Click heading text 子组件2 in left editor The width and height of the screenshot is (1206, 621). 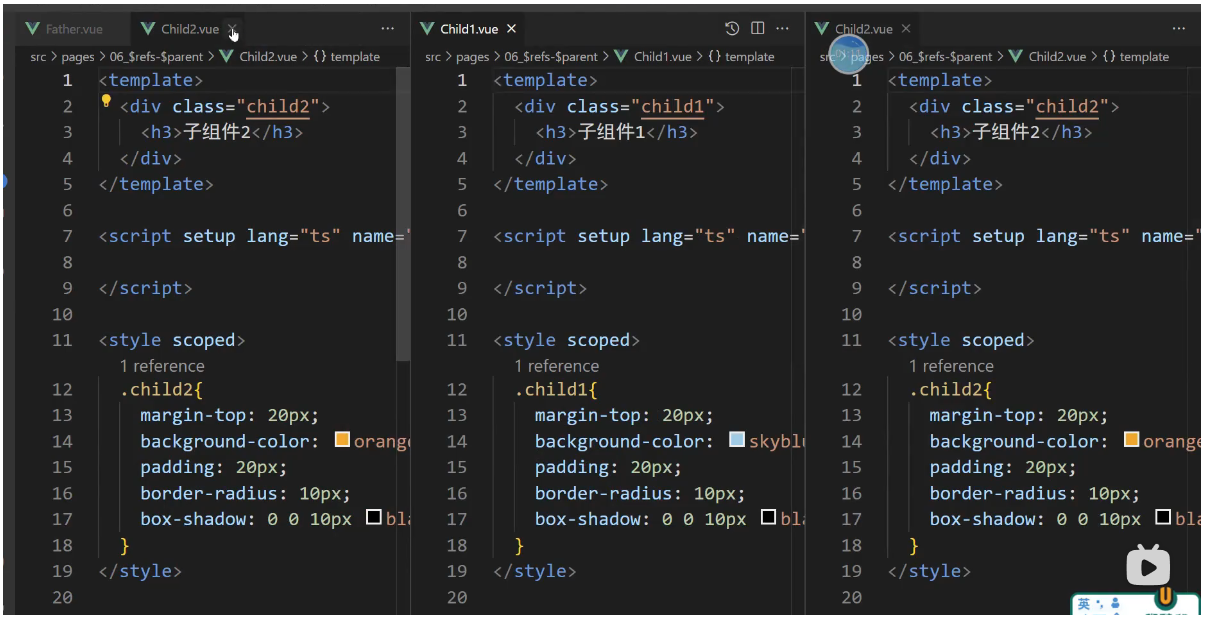(217, 132)
